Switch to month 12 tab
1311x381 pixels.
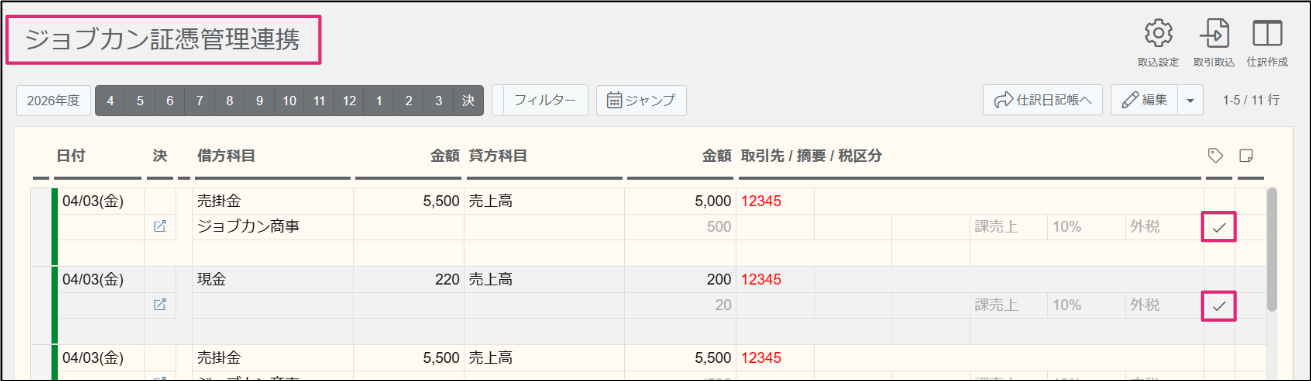349,100
